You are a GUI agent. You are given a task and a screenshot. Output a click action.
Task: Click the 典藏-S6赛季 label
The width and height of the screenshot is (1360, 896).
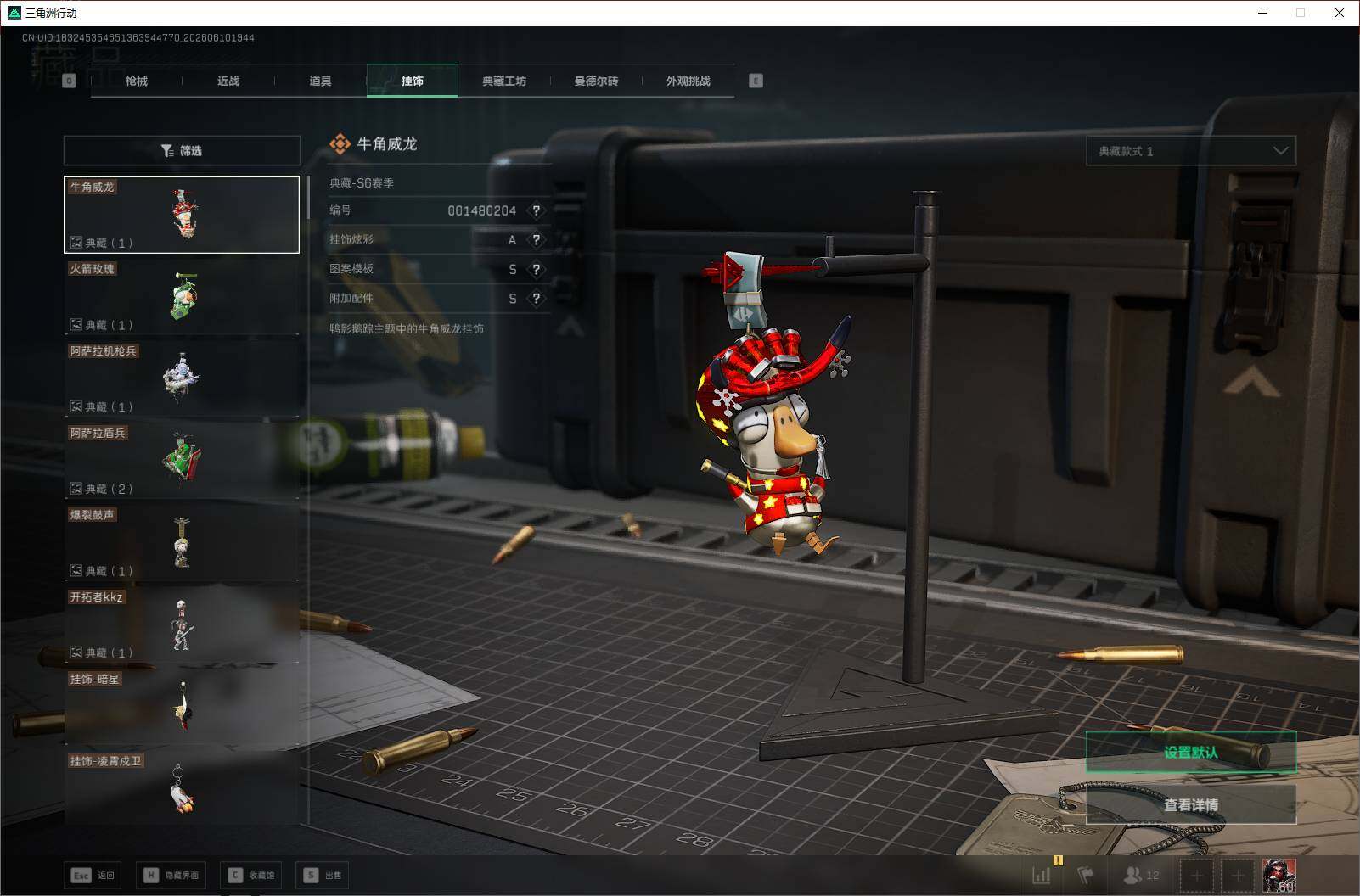tap(362, 182)
